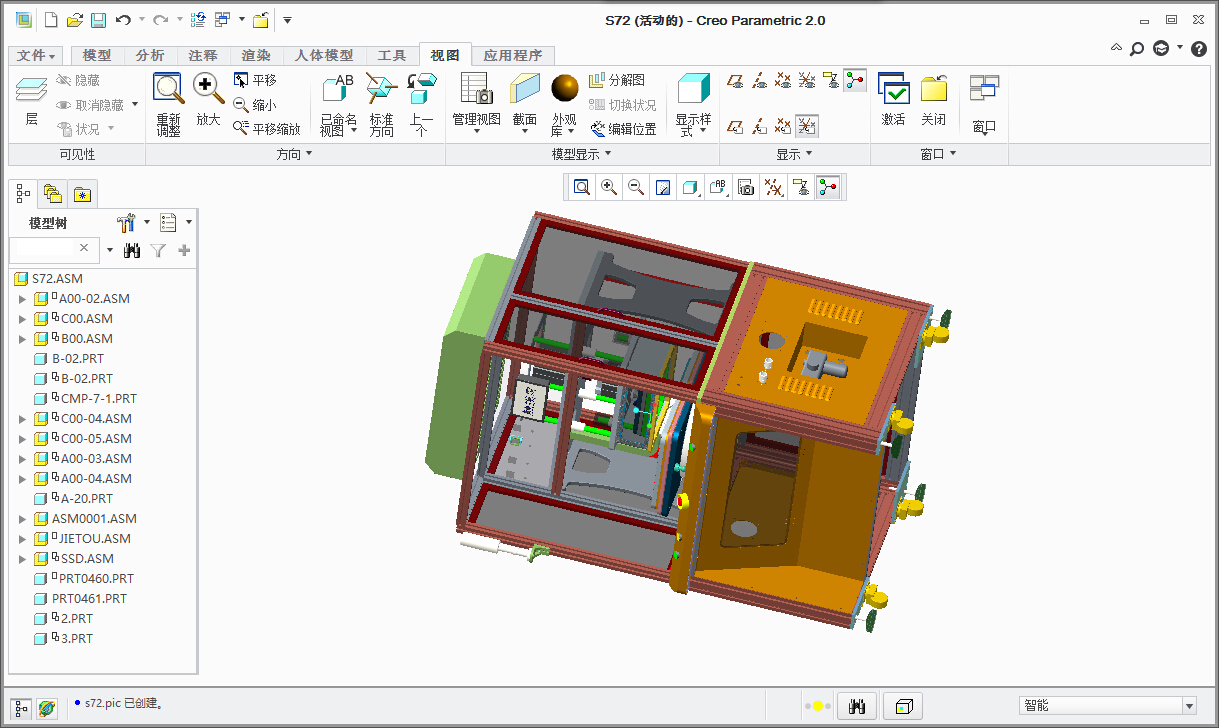The height and width of the screenshot is (728, 1219).
Task: Toggle coordinate system display in the ribbon
Action: [x=807, y=81]
